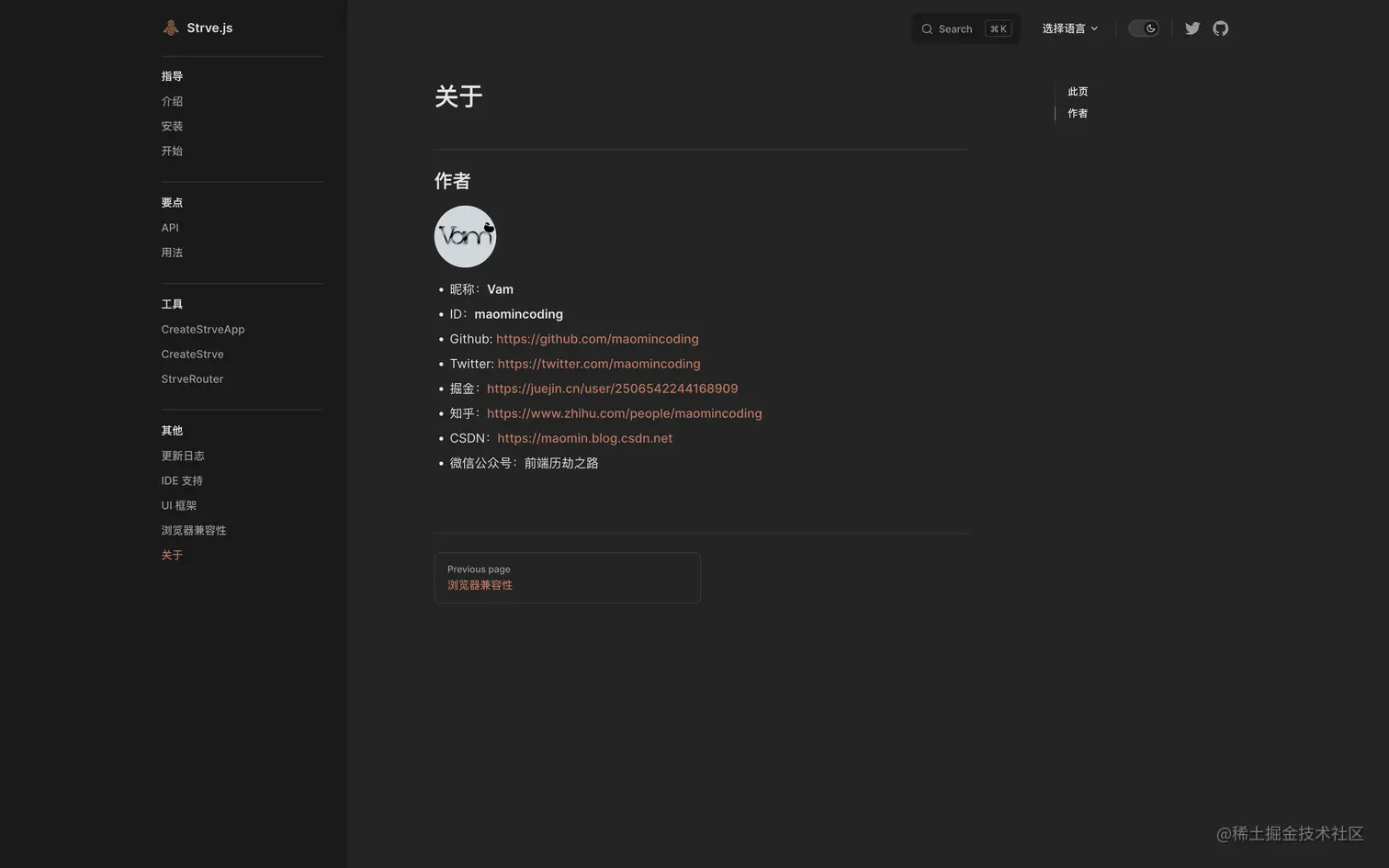Toggle the dark mode switch
The width and height of the screenshot is (1389, 868).
pos(1144,28)
